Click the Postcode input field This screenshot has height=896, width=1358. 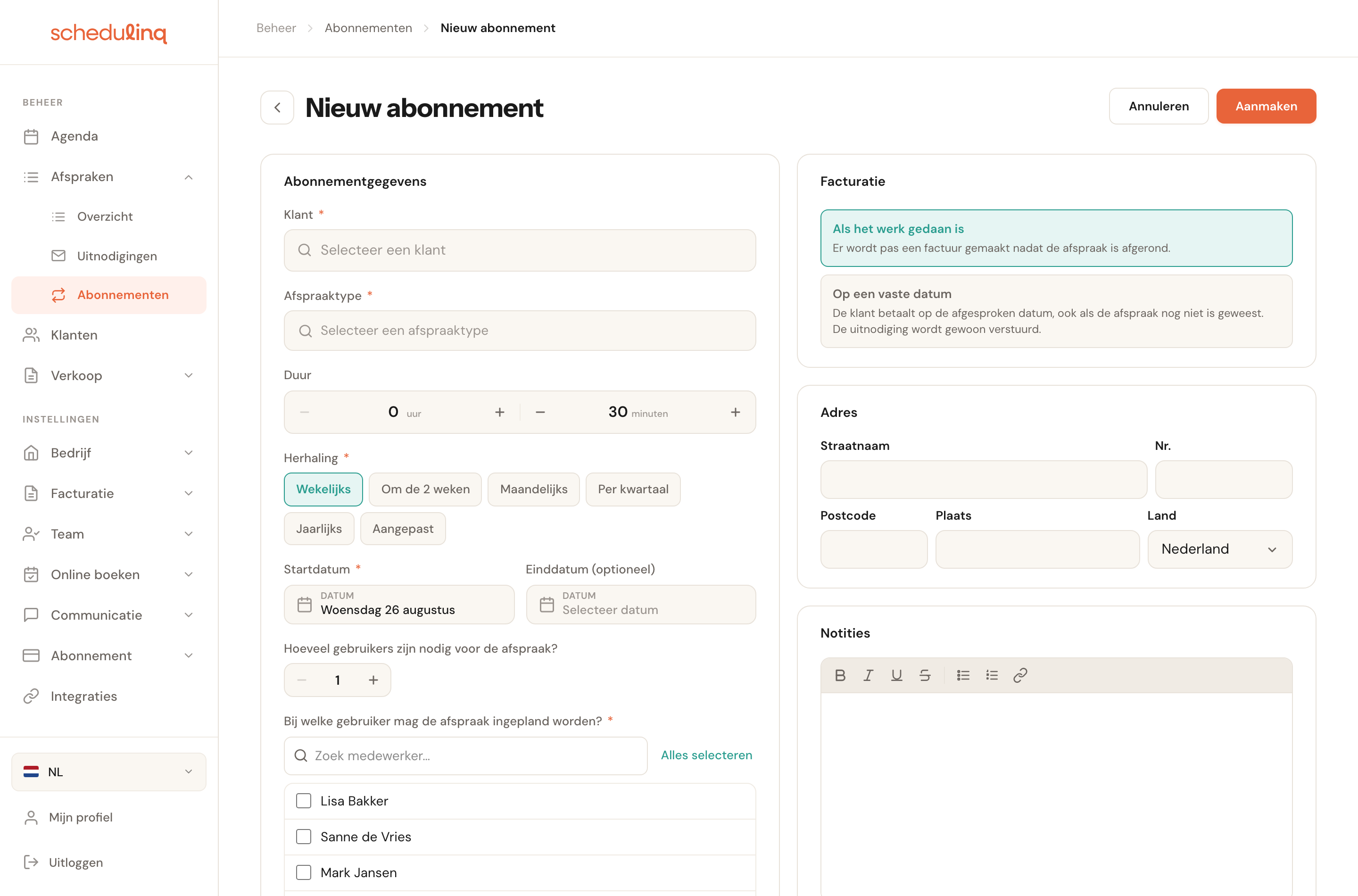pos(874,549)
